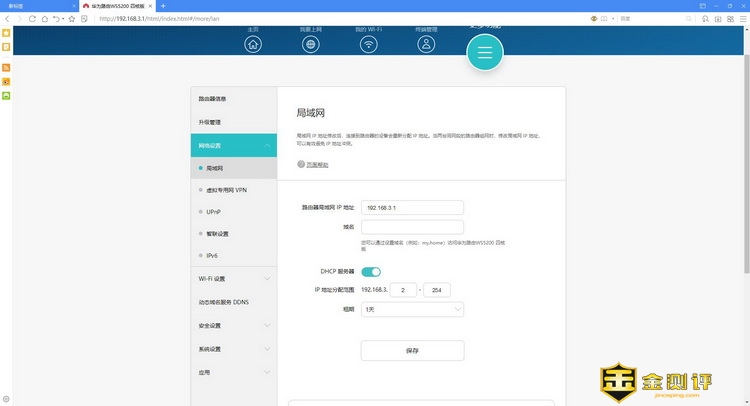Click the browser back arrow

point(7,19)
